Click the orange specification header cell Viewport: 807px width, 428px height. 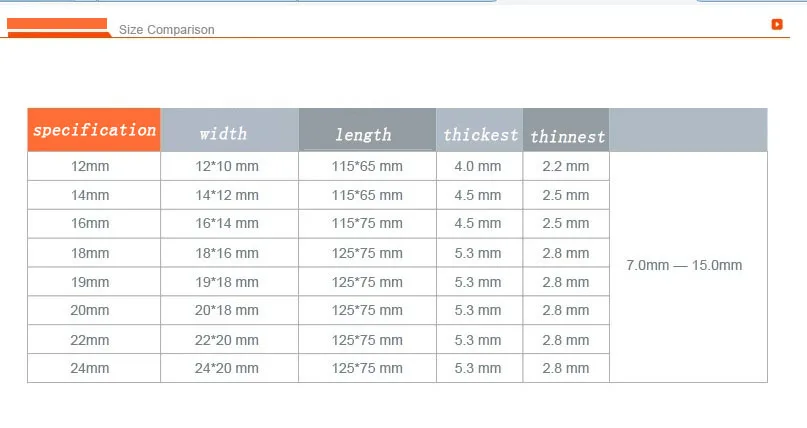(x=94, y=130)
